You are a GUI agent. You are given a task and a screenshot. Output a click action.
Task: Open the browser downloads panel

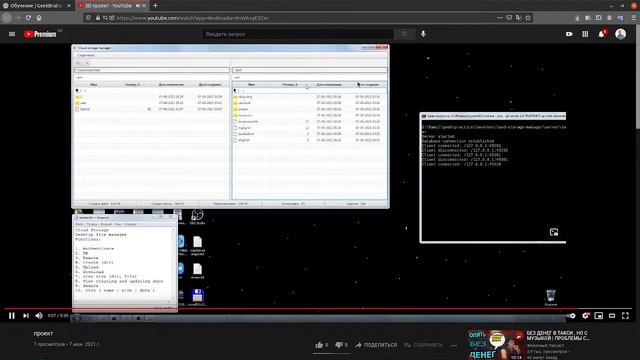tap(577, 18)
